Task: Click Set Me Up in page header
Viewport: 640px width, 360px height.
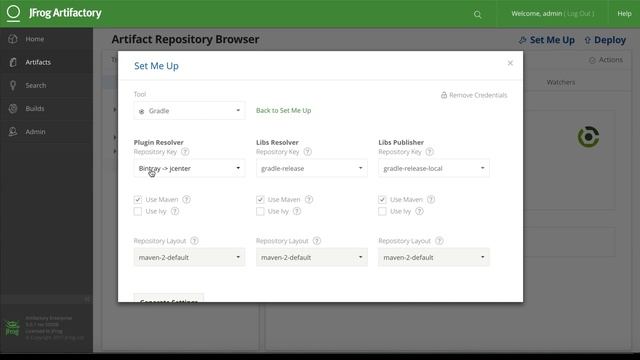Action: click(x=547, y=40)
